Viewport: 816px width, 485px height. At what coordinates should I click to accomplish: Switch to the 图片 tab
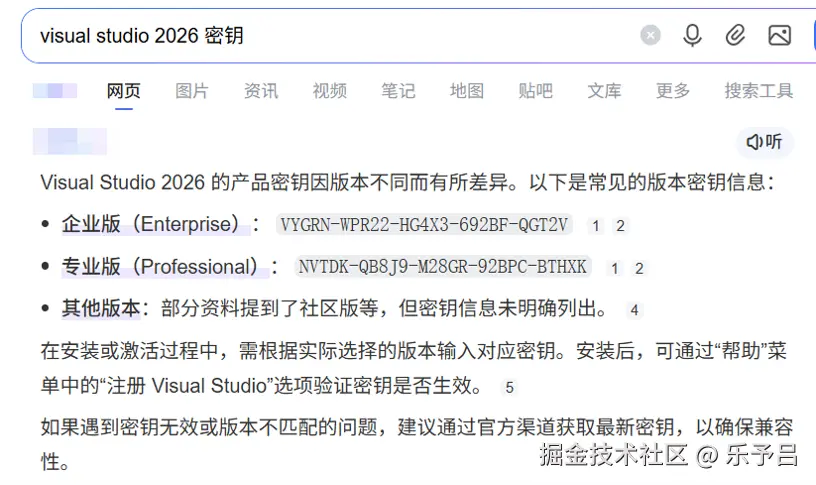[192, 91]
